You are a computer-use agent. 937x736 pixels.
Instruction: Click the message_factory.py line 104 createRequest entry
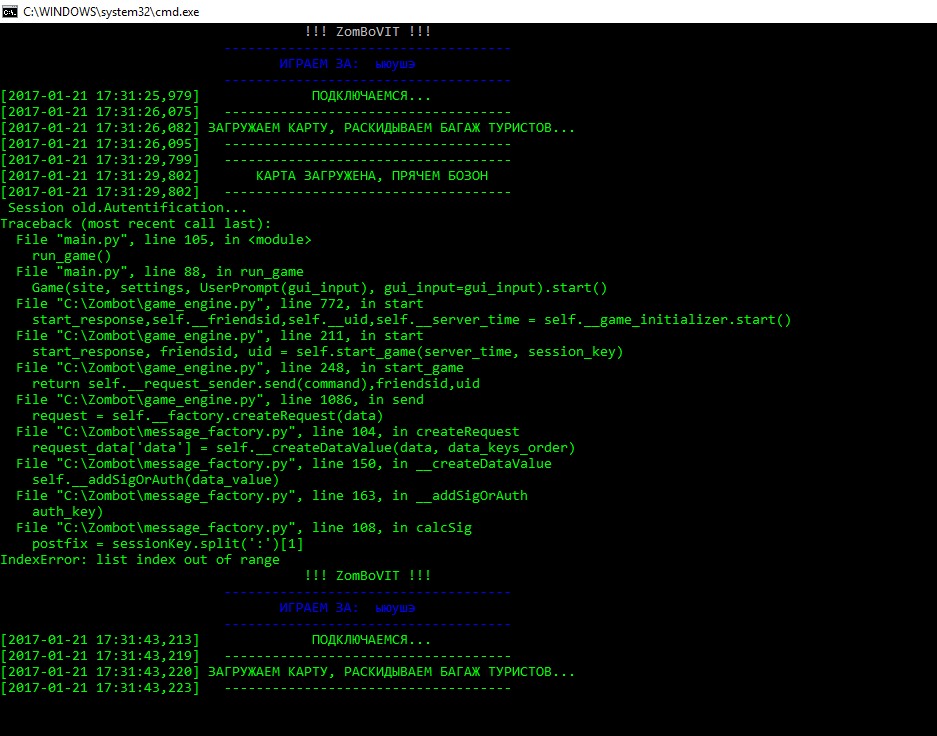(268, 432)
